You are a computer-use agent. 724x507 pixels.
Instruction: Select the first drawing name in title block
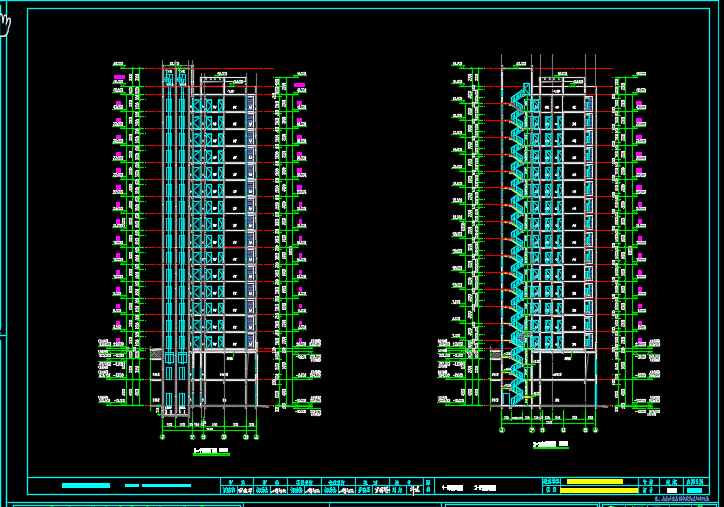click(452, 488)
